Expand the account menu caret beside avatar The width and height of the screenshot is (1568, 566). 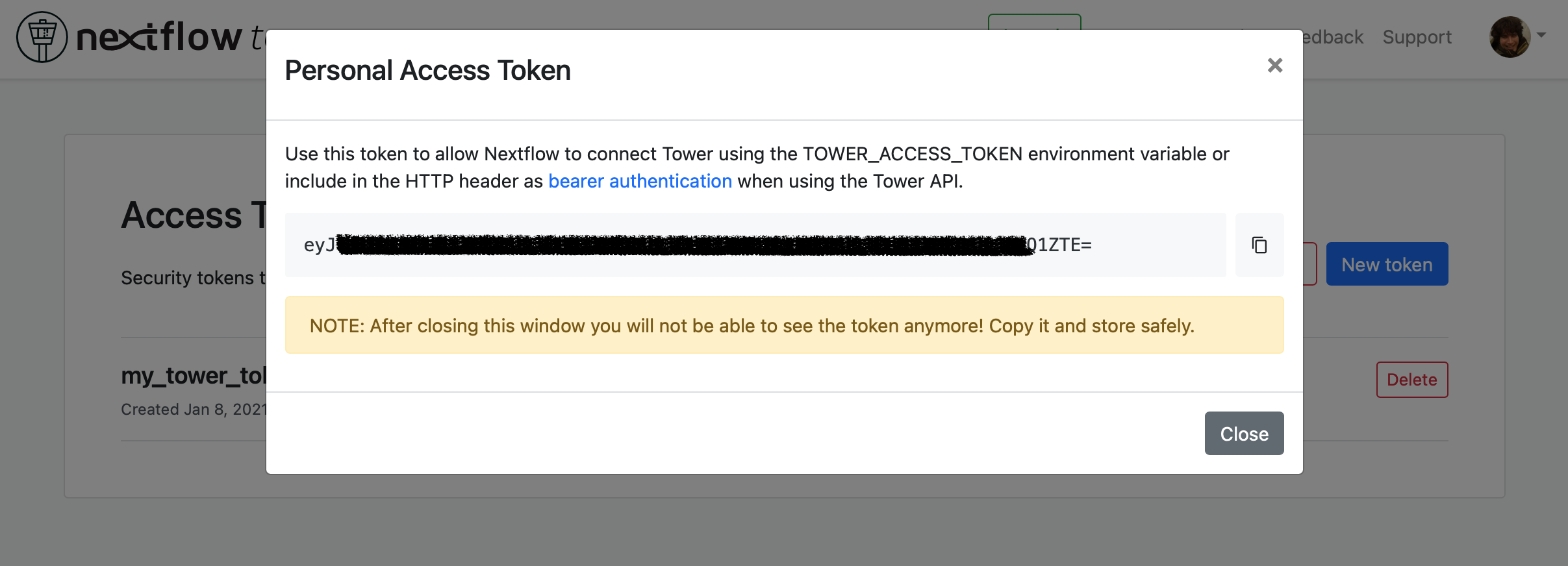1541,36
